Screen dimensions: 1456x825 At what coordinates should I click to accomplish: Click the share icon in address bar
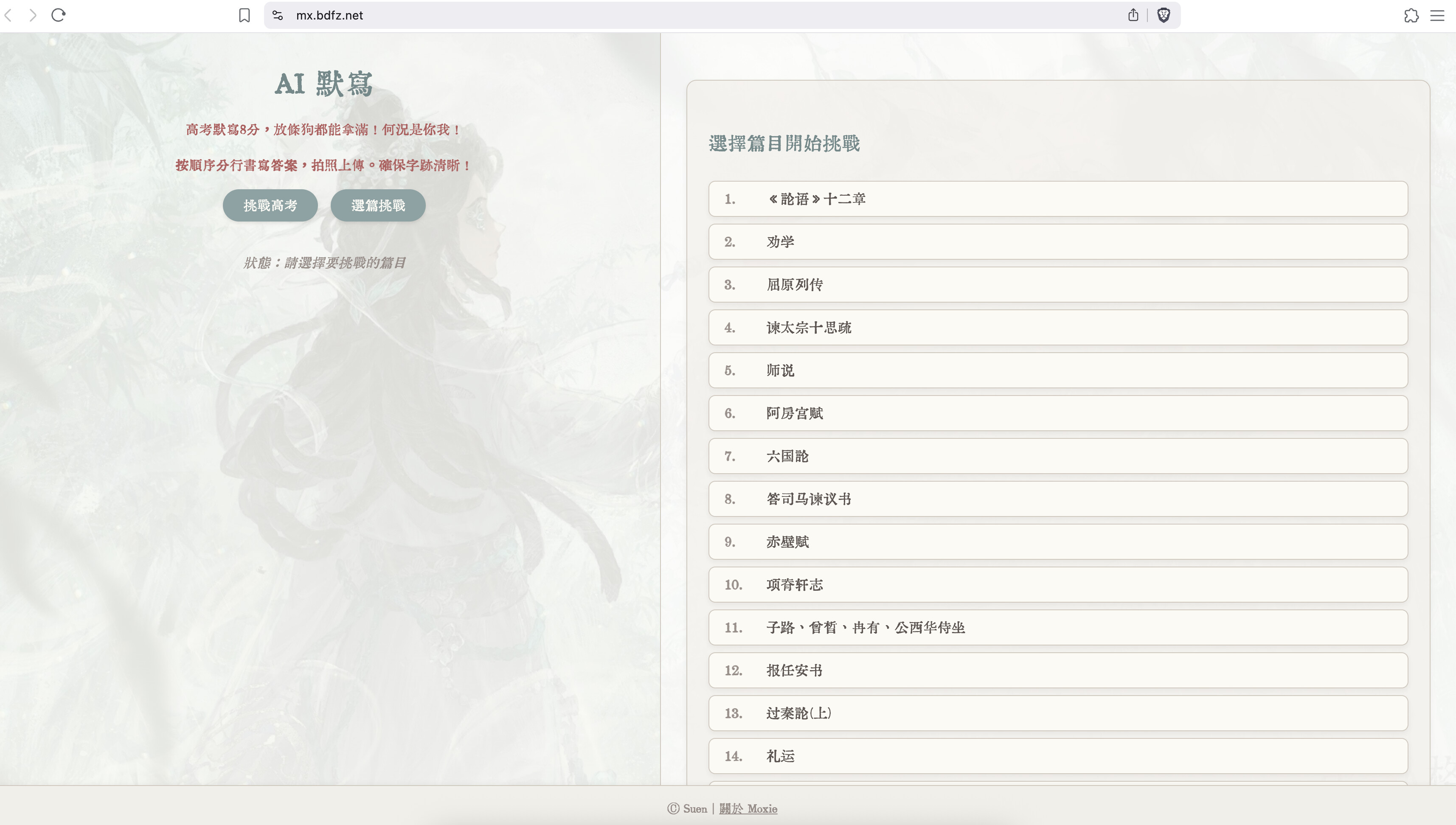click(1133, 15)
